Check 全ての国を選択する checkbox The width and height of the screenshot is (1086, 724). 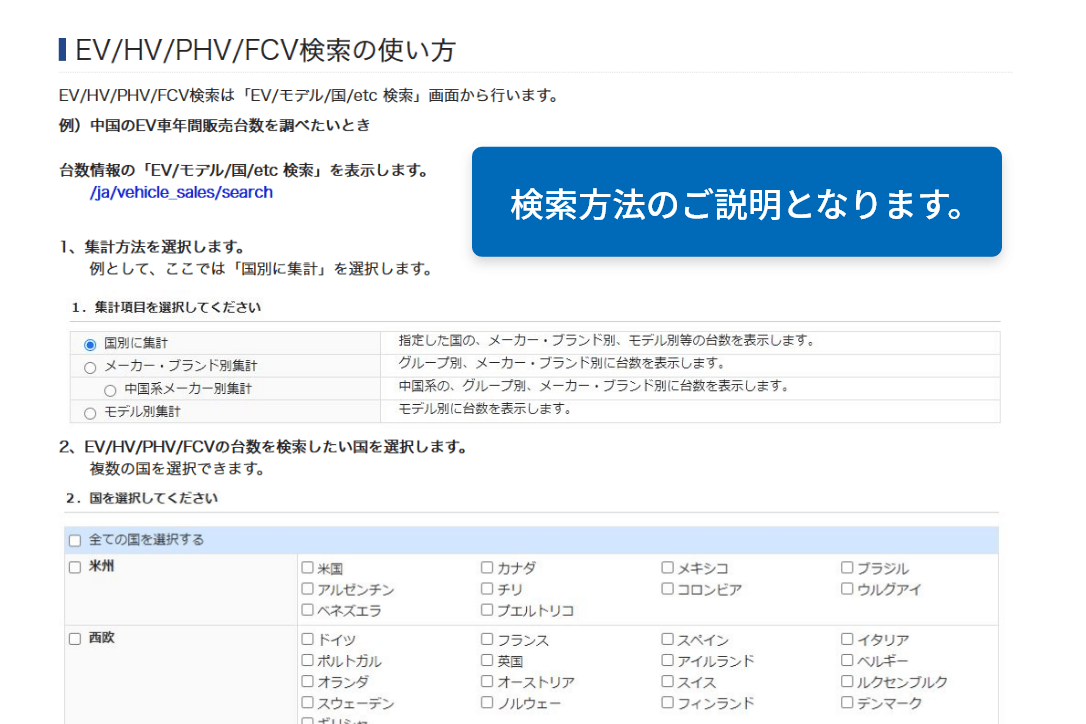click(75, 540)
